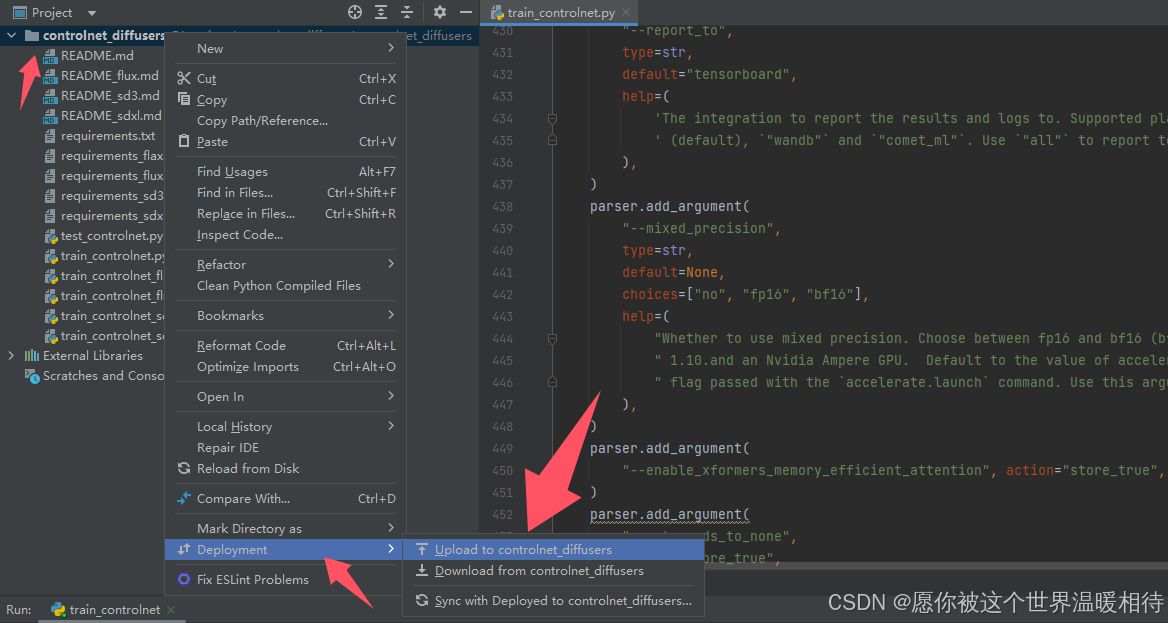
Task: Click the Expand All icon in Project toolbar
Action: pyautogui.click(x=381, y=12)
